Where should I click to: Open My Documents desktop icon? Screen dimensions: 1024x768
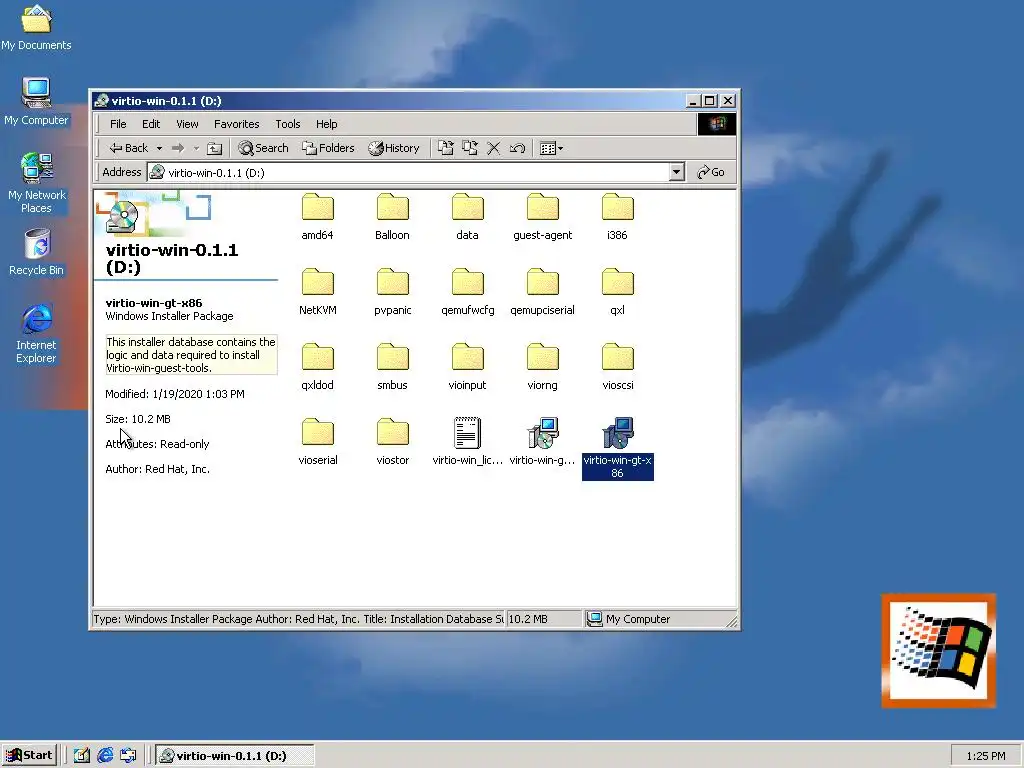[x=37, y=27]
